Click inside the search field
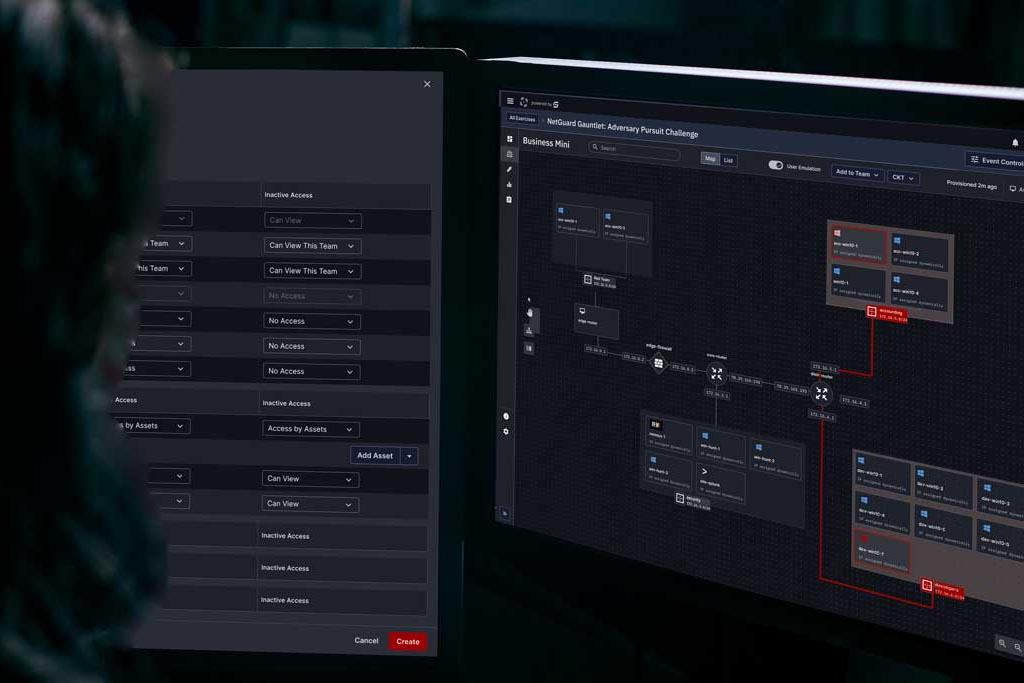The height and width of the screenshot is (683, 1024). (x=636, y=150)
